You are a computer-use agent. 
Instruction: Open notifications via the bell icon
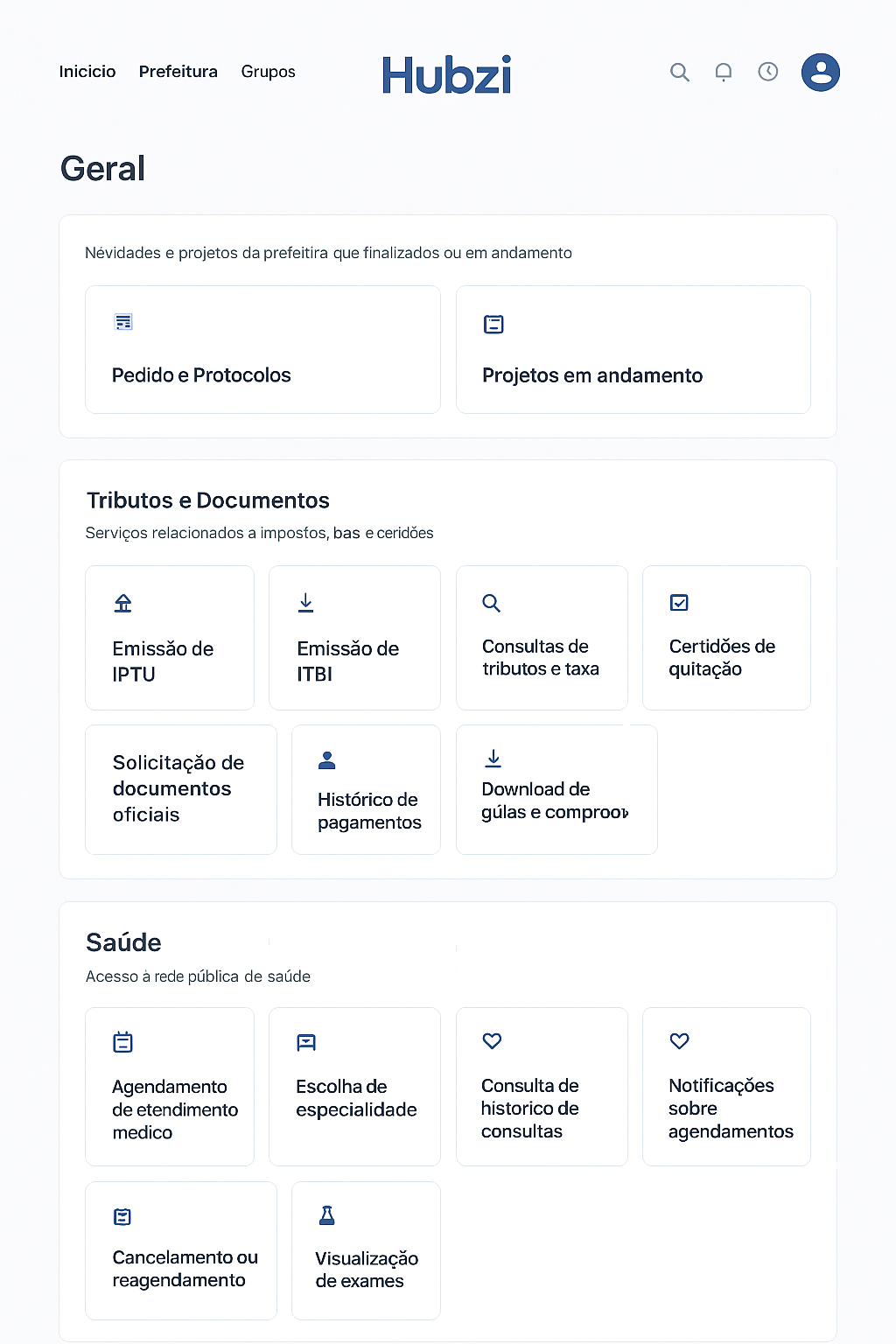724,72
